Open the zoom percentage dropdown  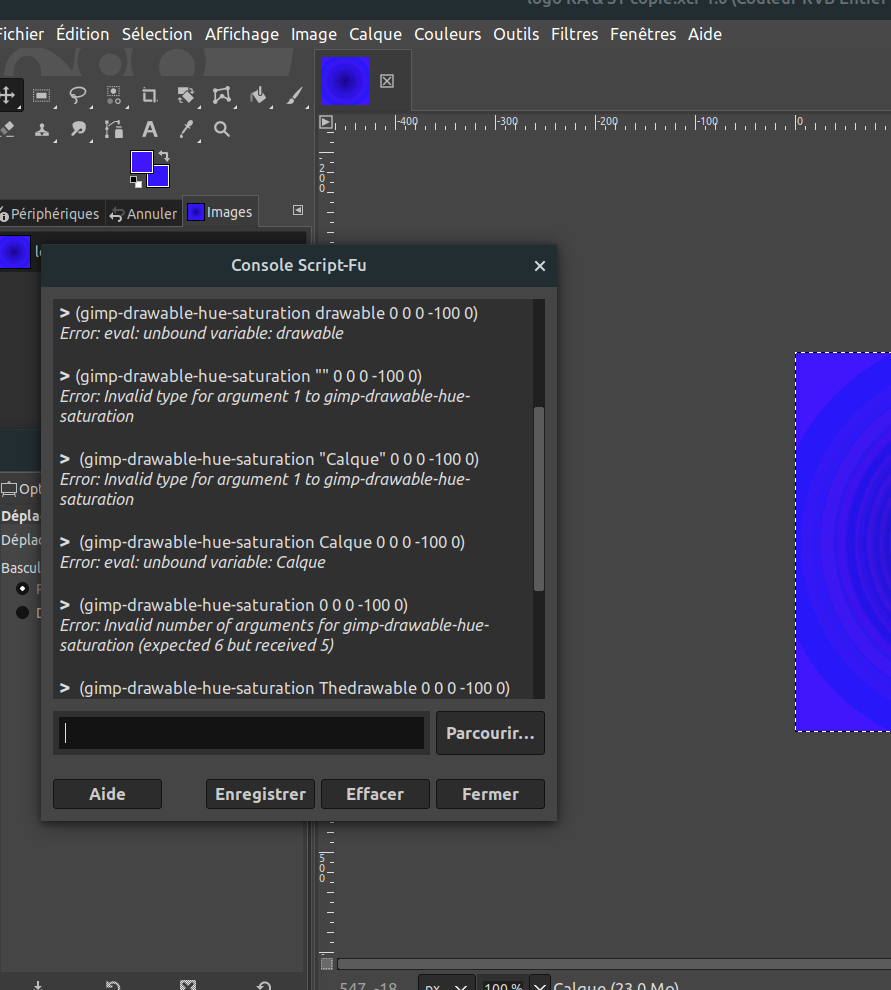point(539,985)
